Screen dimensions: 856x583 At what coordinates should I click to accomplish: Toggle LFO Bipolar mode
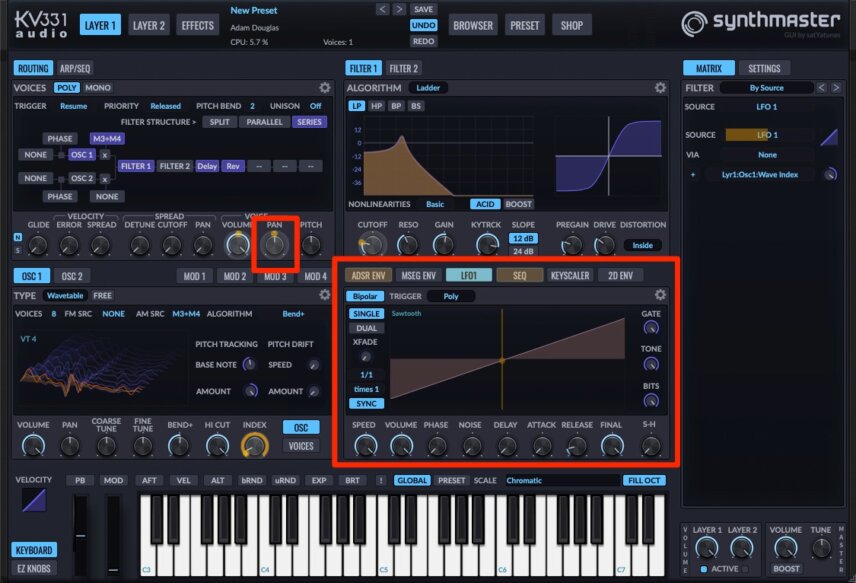click(365, 296)
